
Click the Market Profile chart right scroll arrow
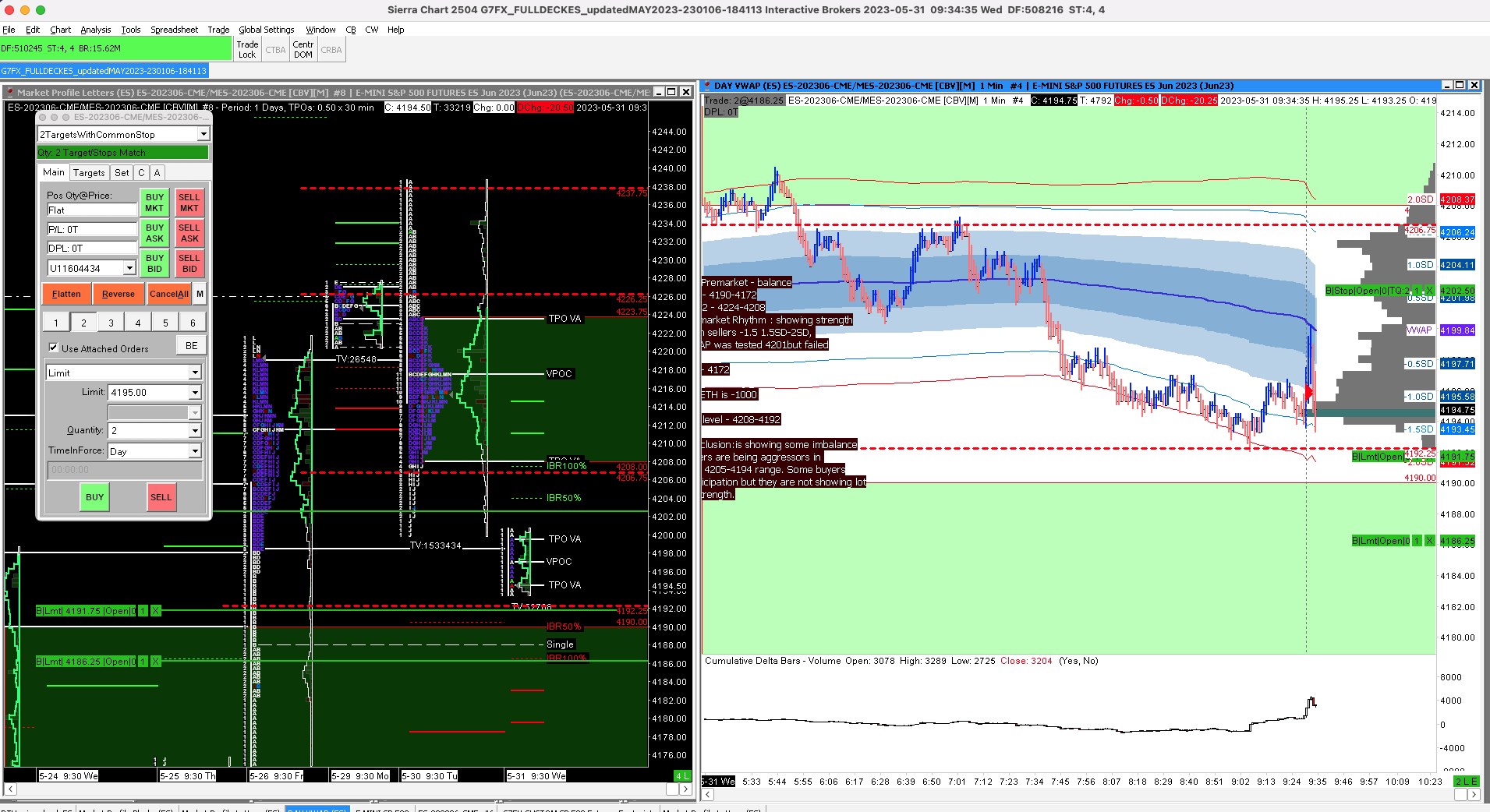click(685, 789)
